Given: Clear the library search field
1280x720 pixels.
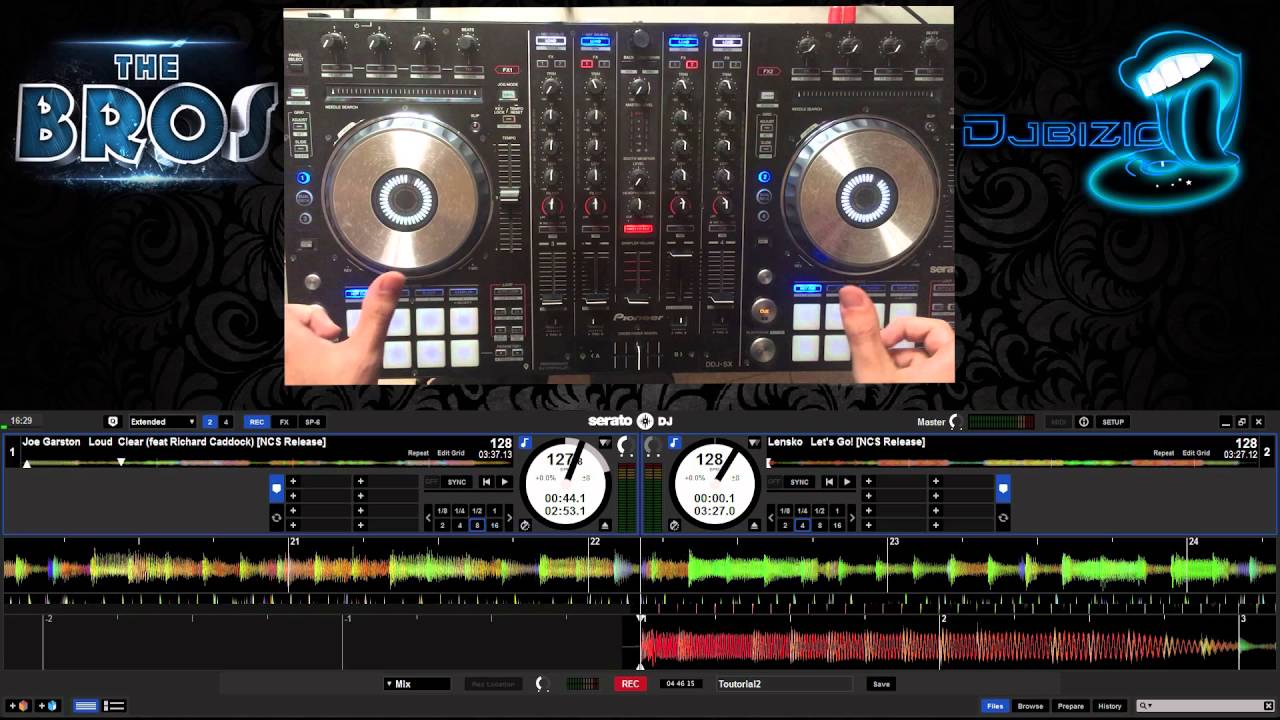Looking at the screenshot, I should tap(1270, 706).
